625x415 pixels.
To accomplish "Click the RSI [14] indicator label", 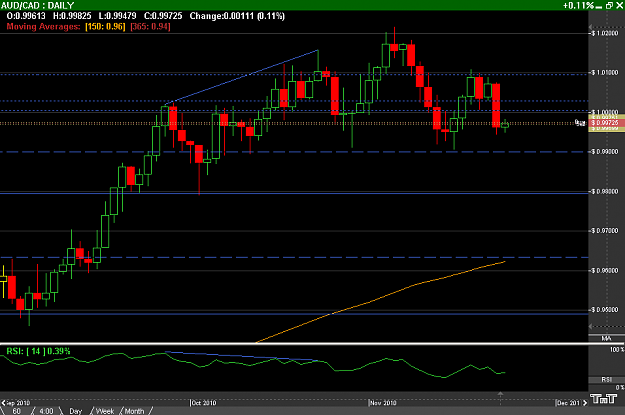I will point(38,351).
